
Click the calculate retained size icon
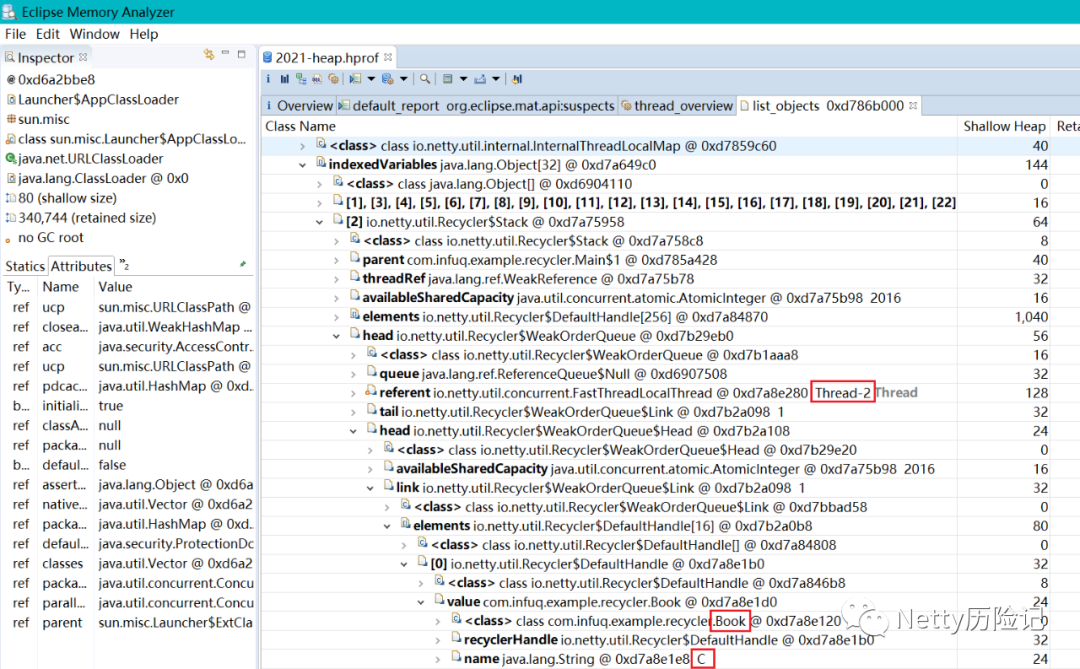pyautogui.click(x=448, y=79)
